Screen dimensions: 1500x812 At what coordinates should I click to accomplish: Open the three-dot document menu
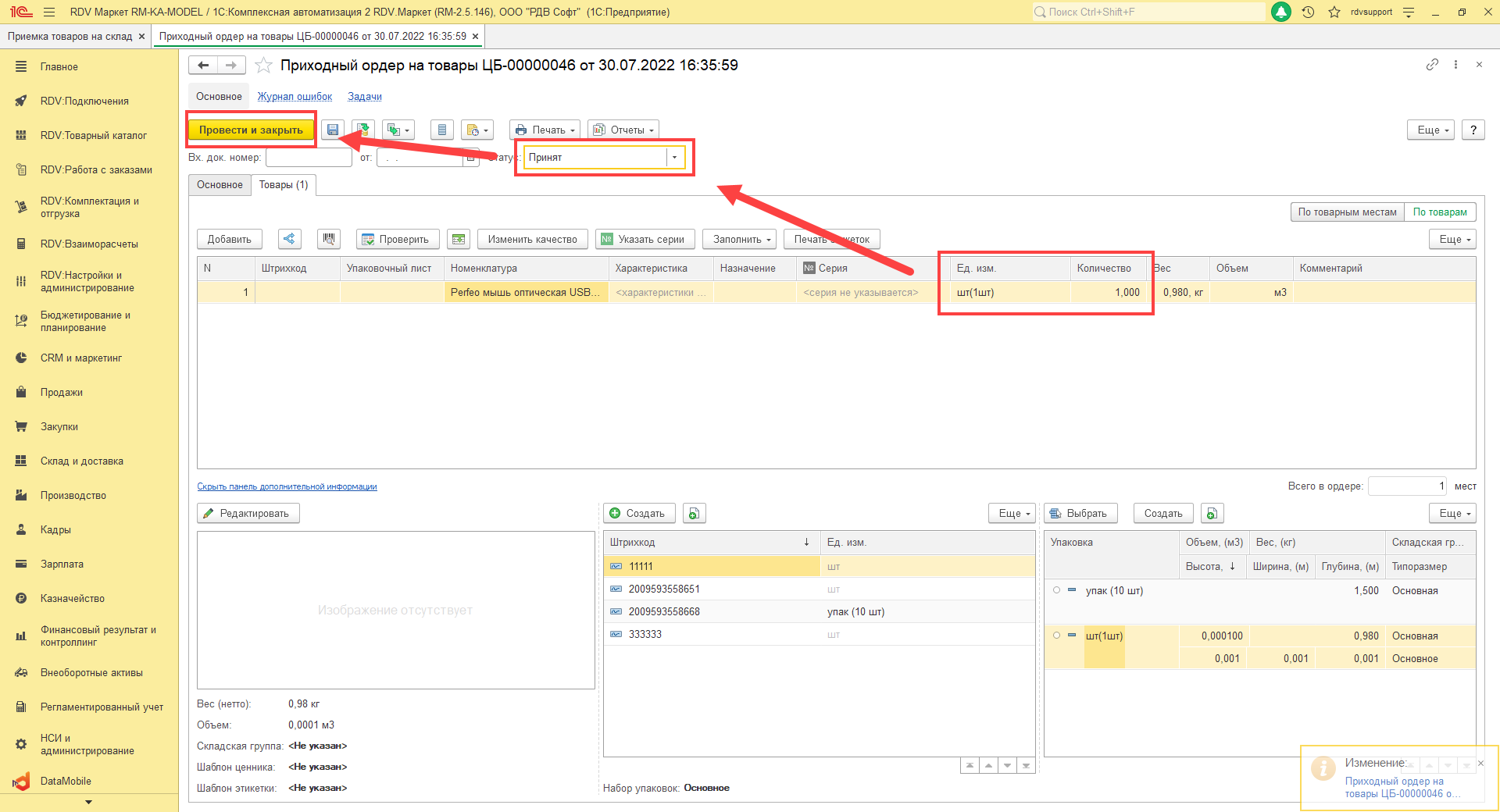(1455, 65)
